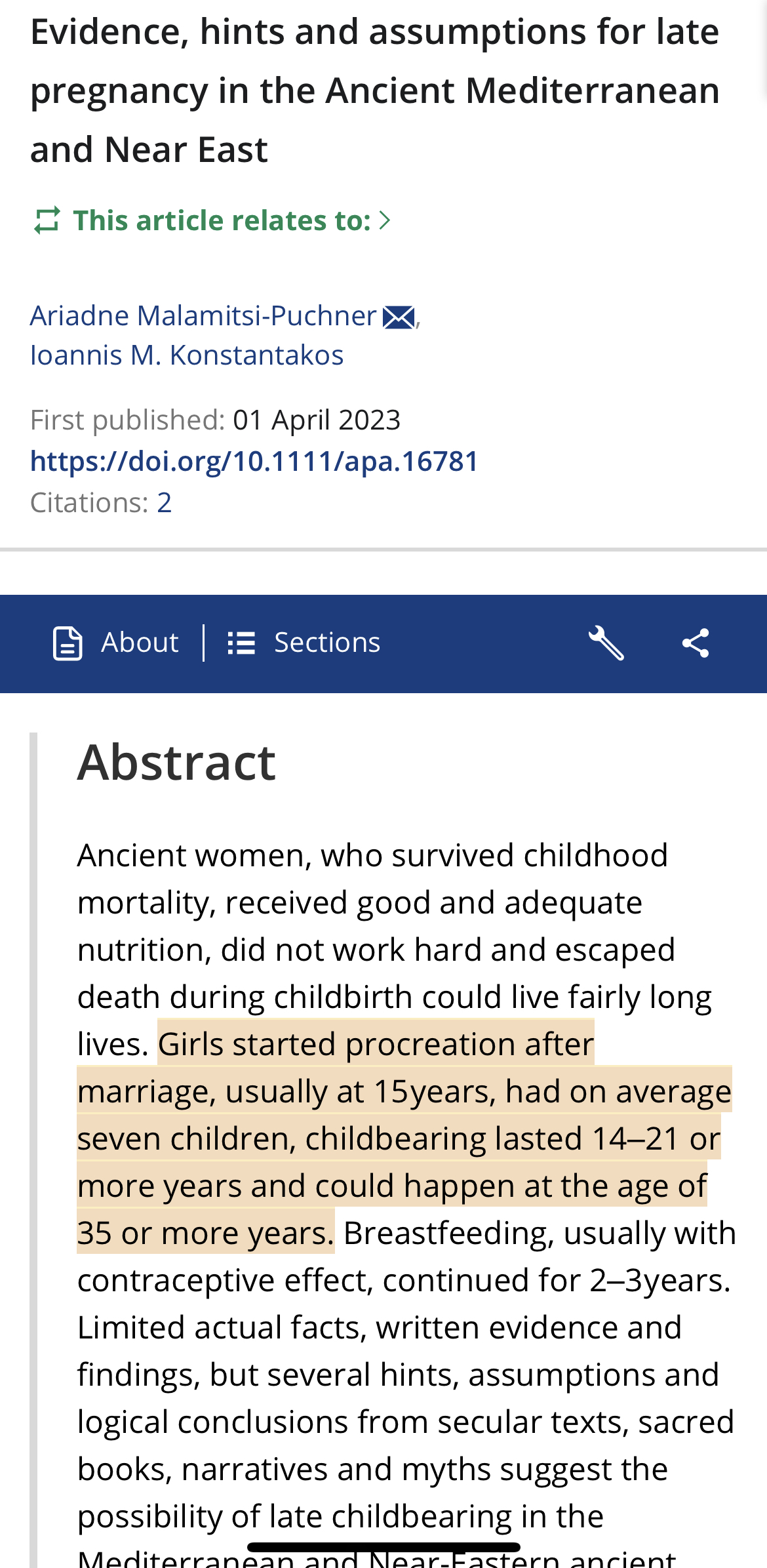The width and height of the screenshot is (767, 1568).
Task: Click the green related-article arrows icon
Action: tap(47, 220)
